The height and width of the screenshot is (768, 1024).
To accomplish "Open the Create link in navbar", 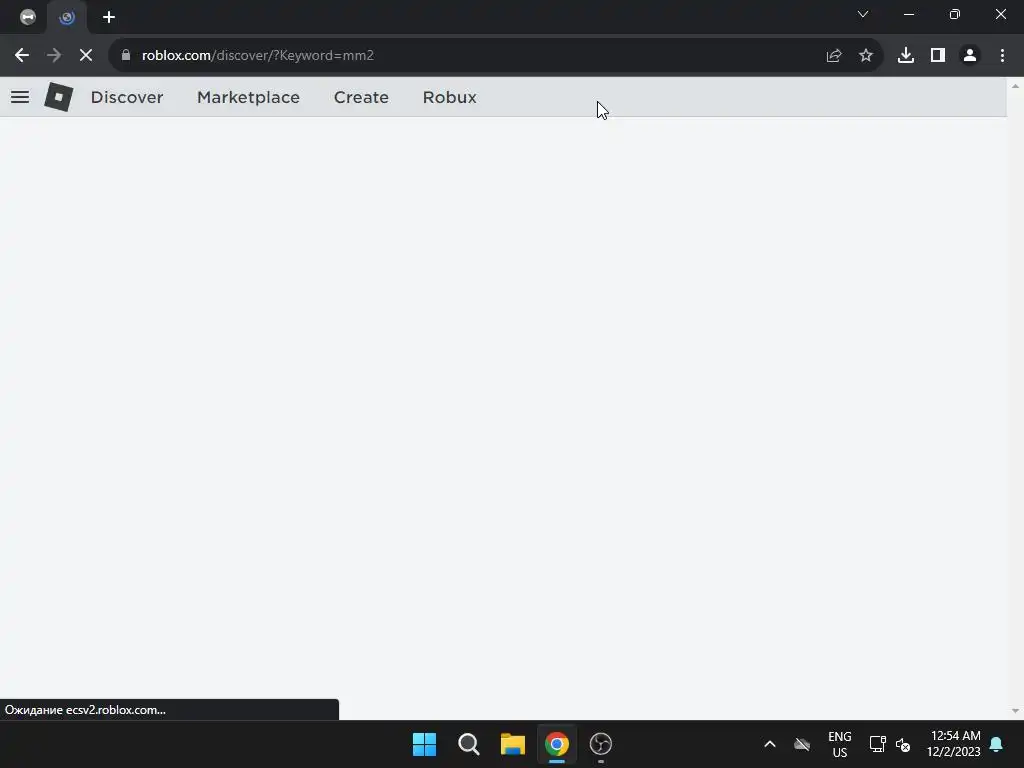I will pos(361,97).
